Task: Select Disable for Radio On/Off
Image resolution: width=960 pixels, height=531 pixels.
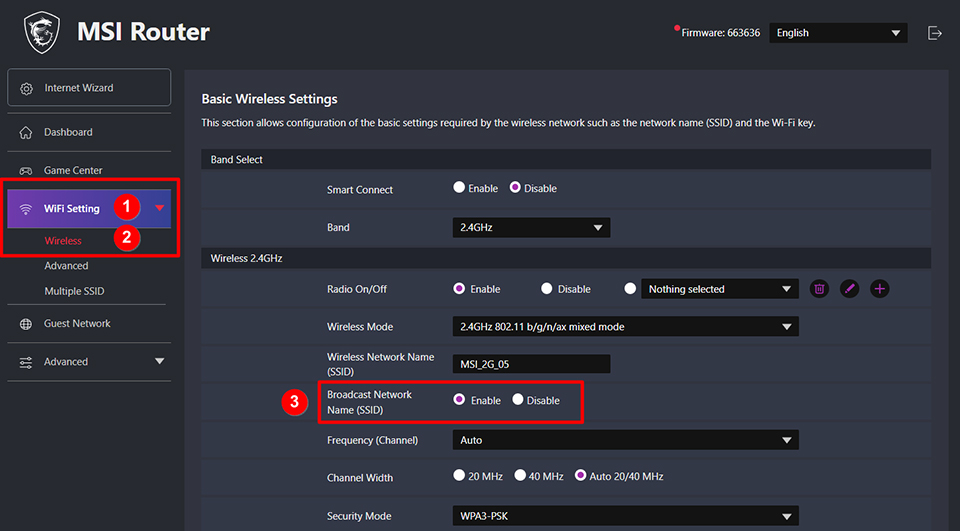Action: pyautogui.click(x=546, y=288)
